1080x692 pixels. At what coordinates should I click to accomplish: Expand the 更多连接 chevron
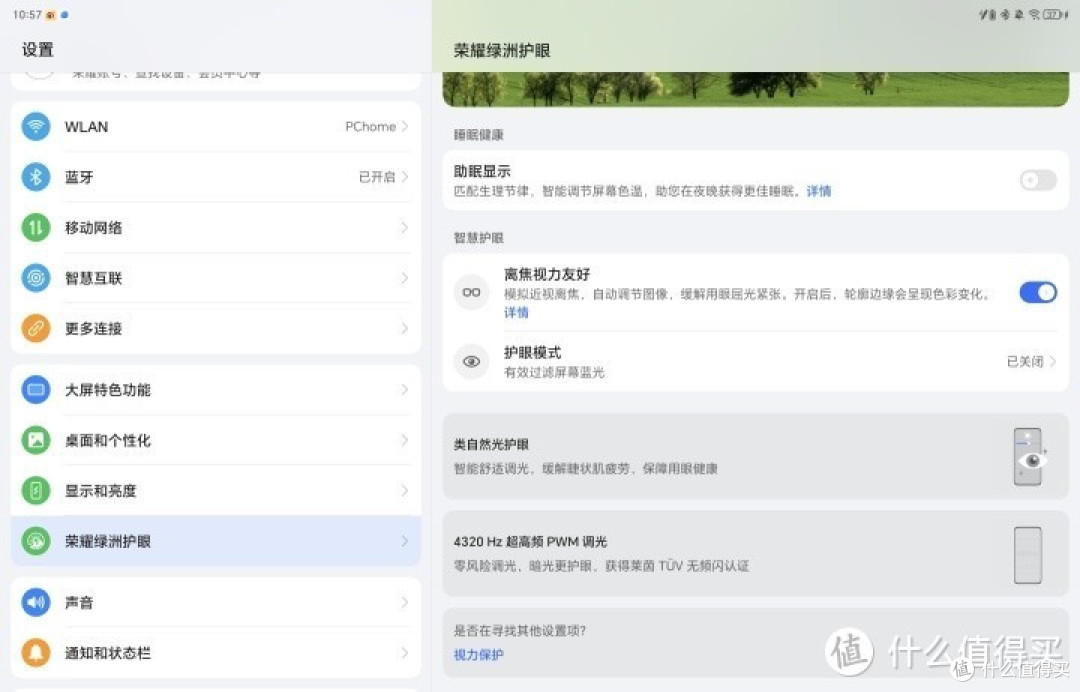[x=405, y=328]
